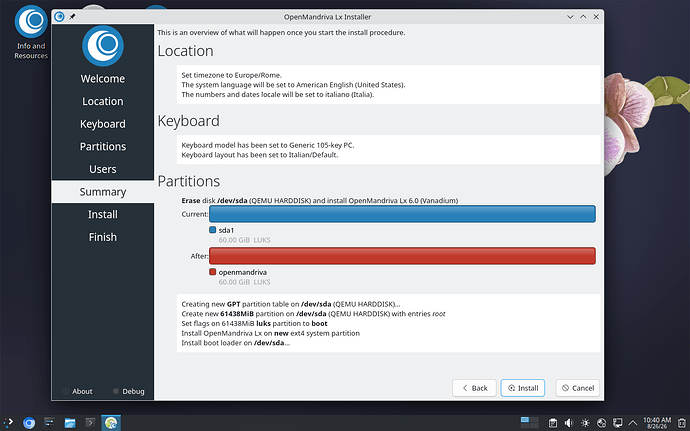This screenshot has height=431, width=690.
Task: Toggle the pin icon in installer titlebar
Action: pyautogui.click(x=72, y=17)
